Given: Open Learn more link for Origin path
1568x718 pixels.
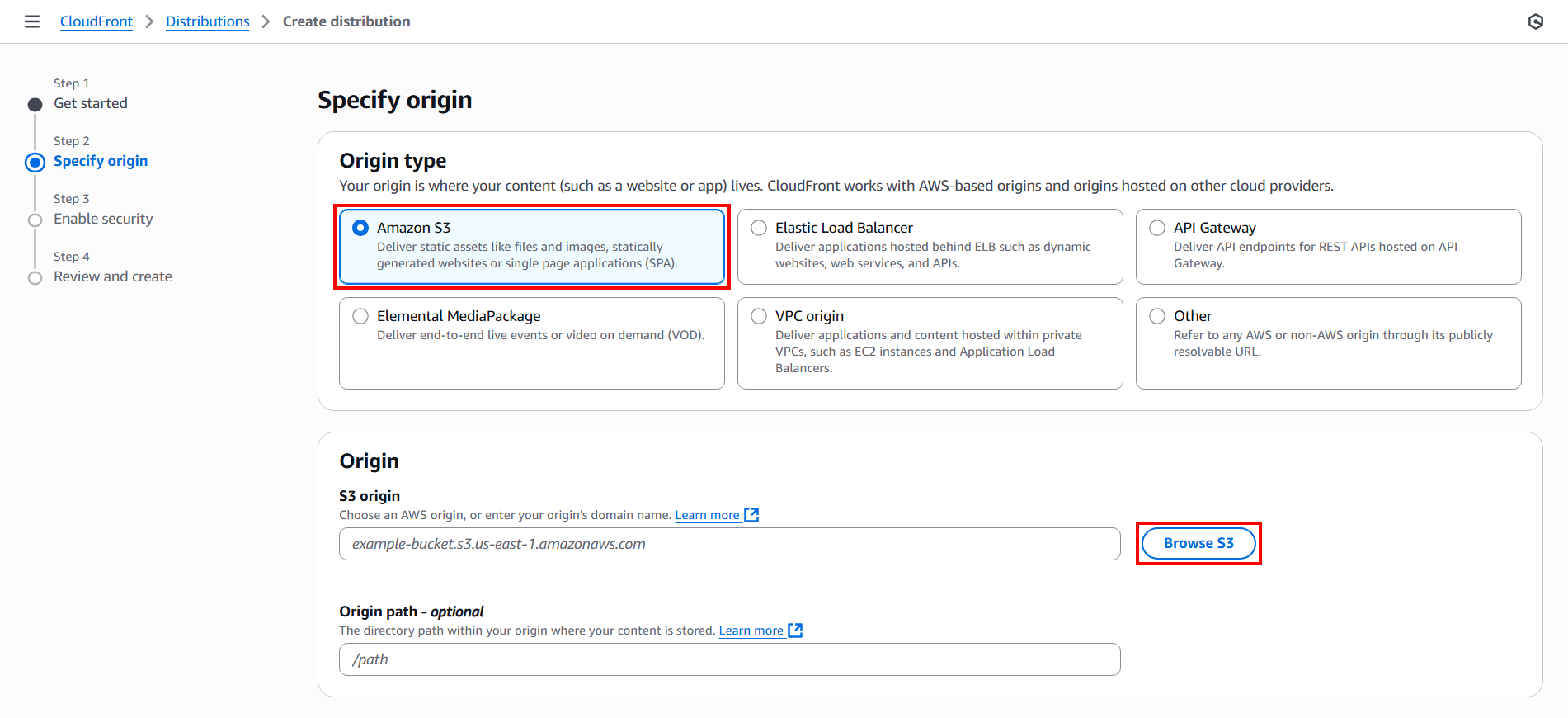Looking at the screenshot, I should [x=751, y=631].
